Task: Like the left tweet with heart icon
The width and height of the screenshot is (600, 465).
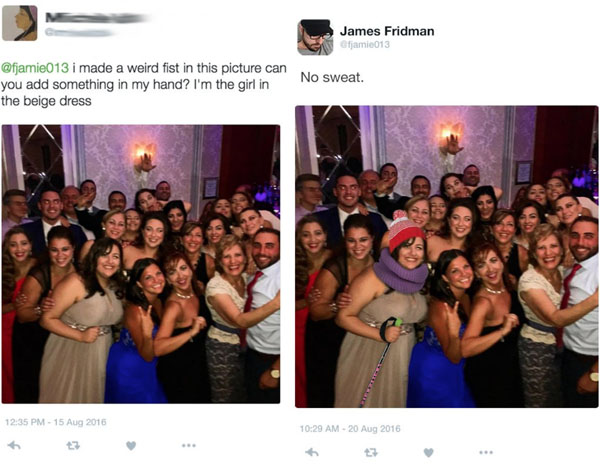Action: 131,445
